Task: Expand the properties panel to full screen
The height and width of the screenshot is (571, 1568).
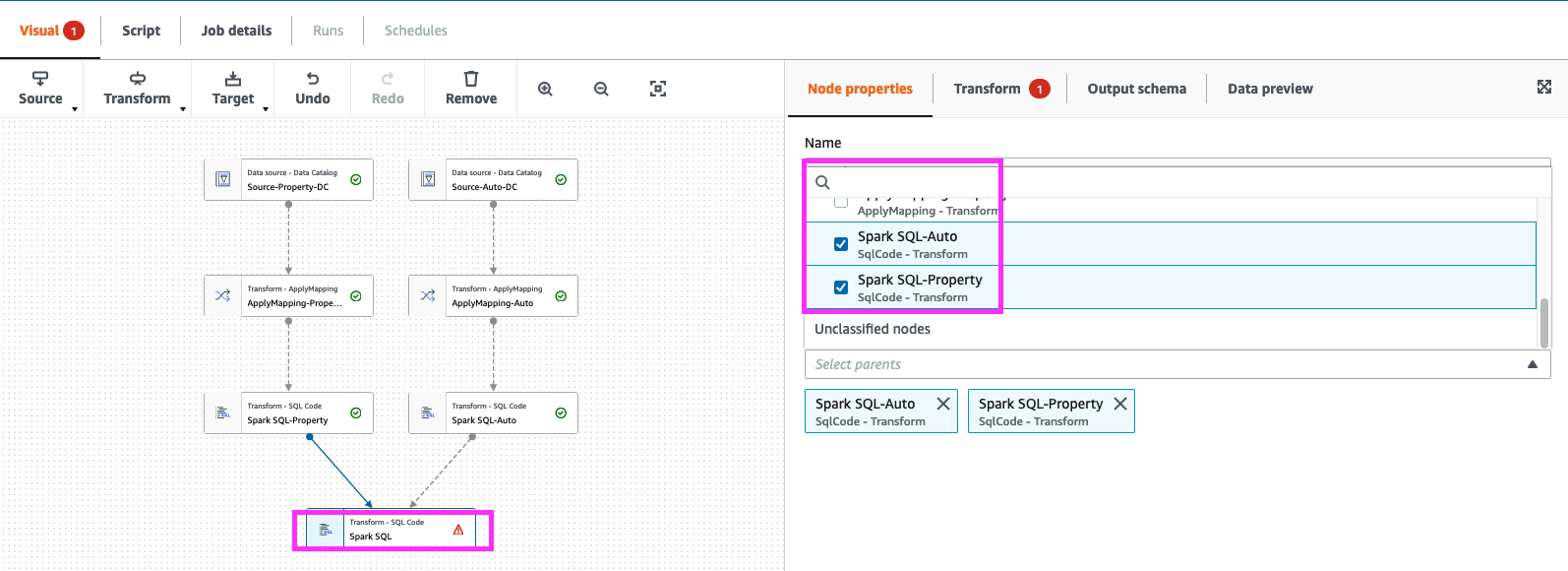Action: [x=1544, y=88]
